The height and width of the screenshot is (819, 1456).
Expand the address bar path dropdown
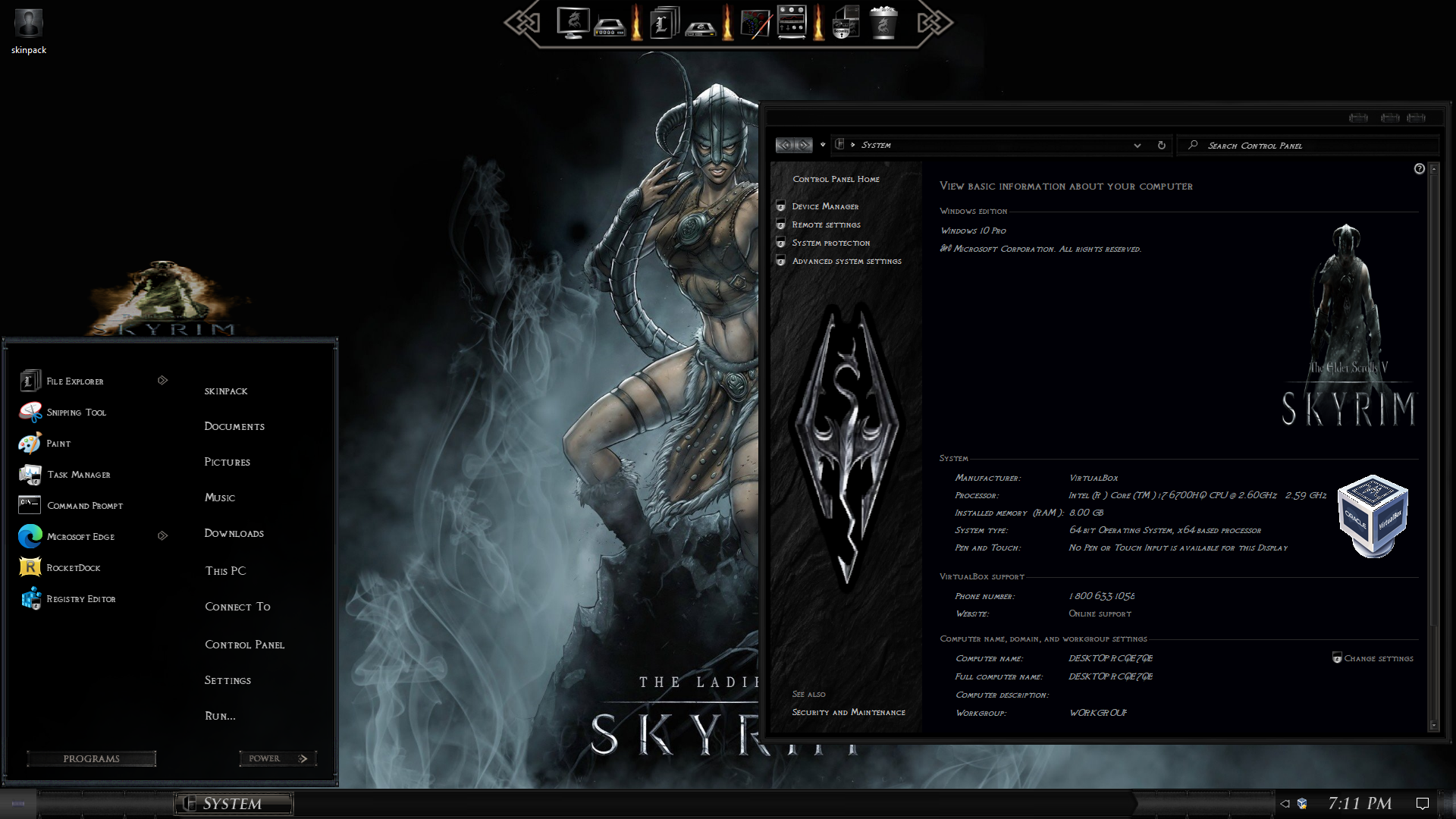(x=1137, y=146)
